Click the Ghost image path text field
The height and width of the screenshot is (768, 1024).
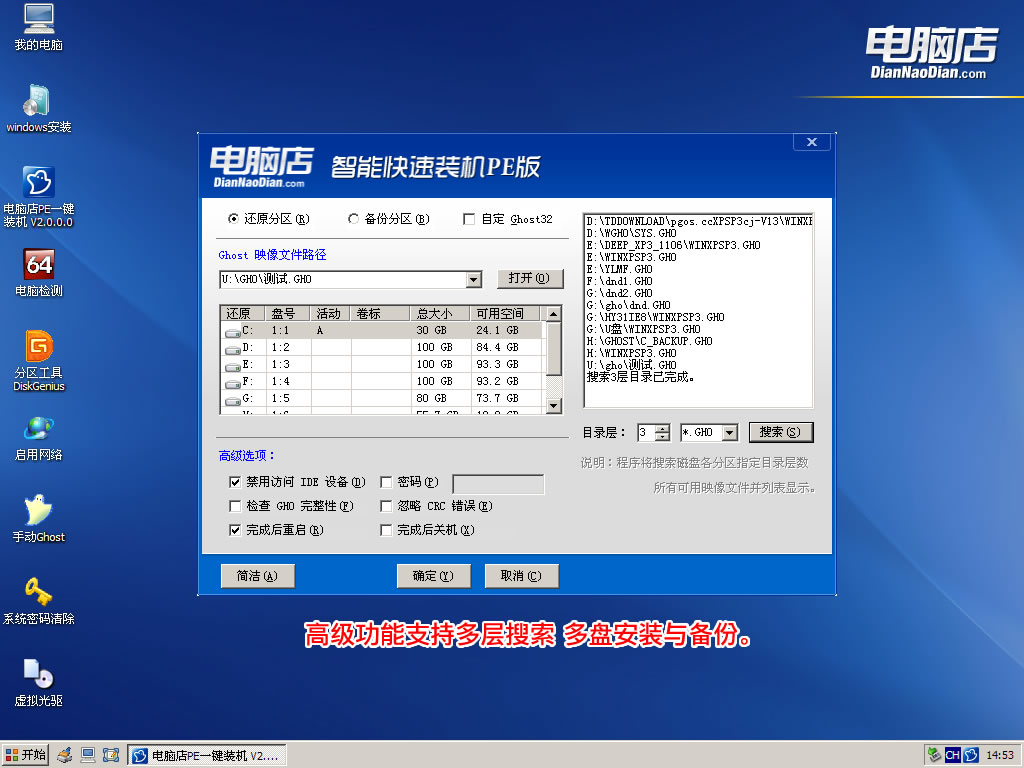344,280
